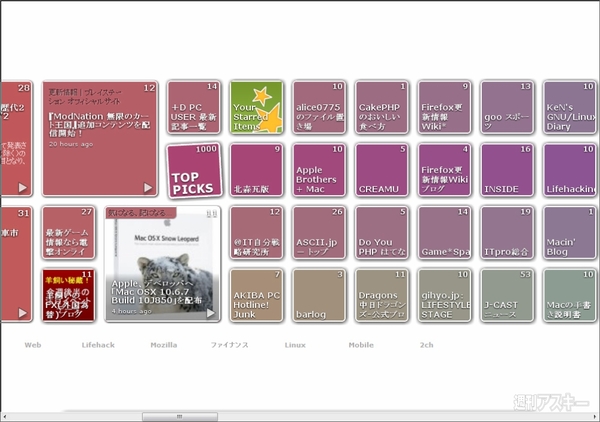Open the AKIBA PC Hotline! Junk tile
The image size is (600, 422).
[x=256, y=295]
